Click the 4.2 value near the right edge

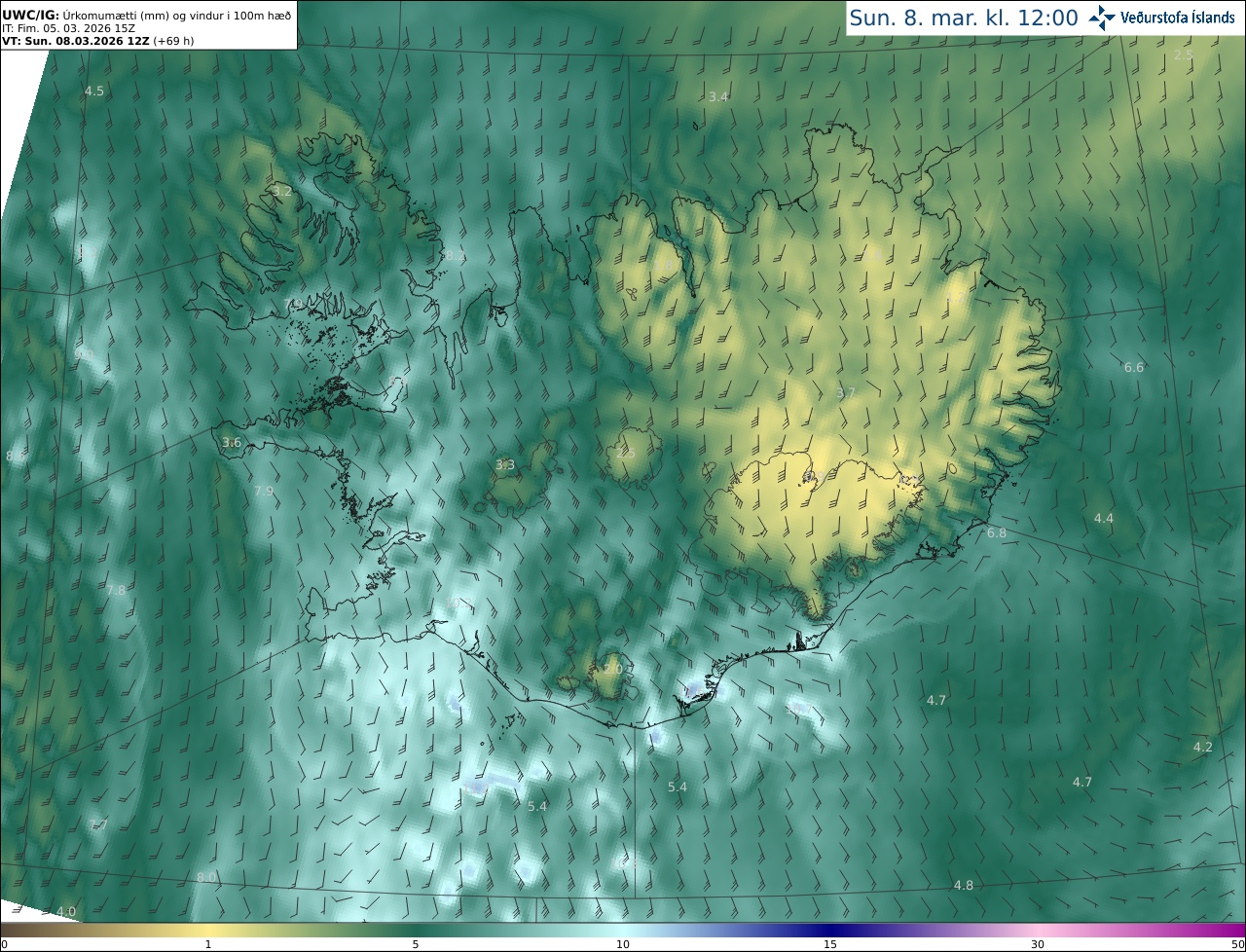[x=1203, y=747]
